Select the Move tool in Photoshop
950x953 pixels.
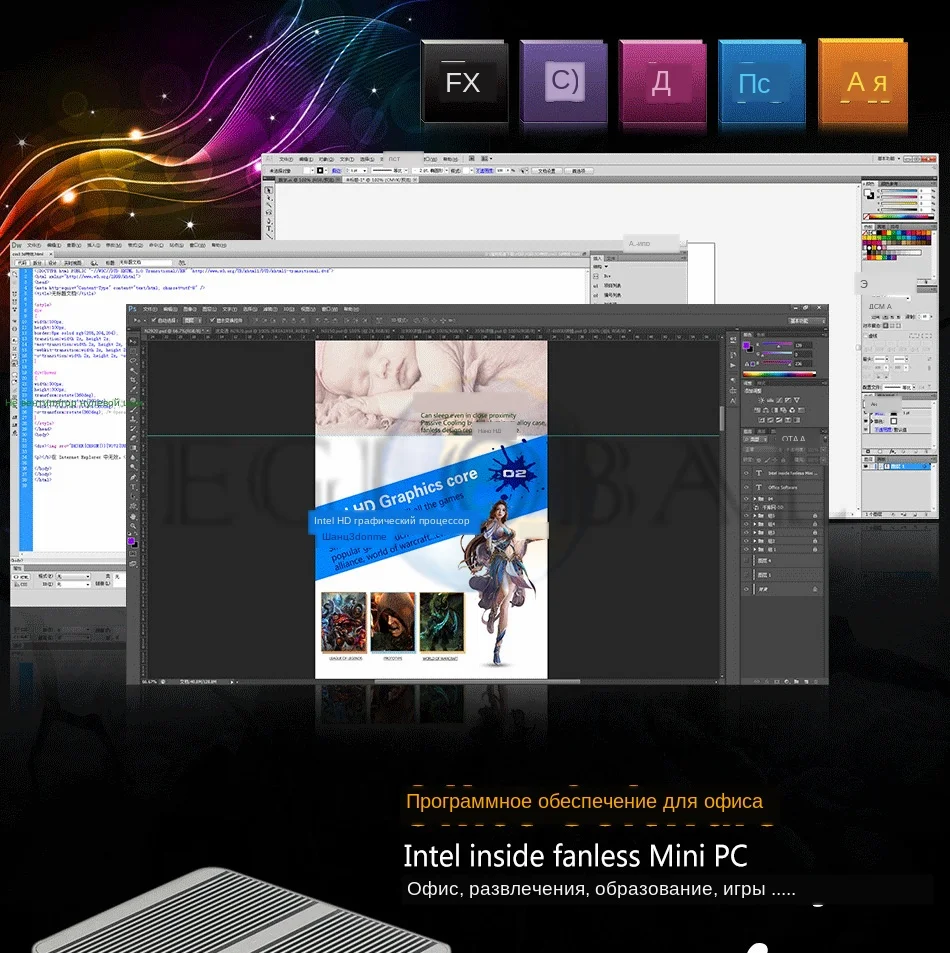(133, 342)
